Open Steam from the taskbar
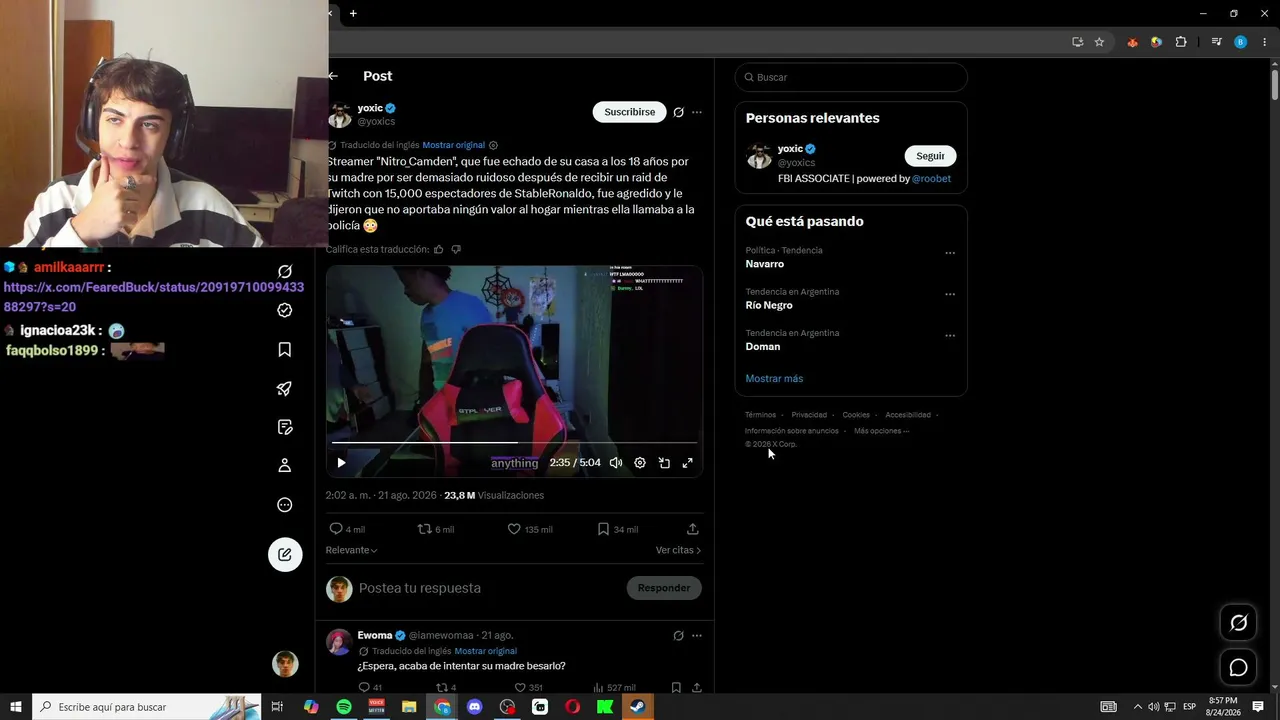Viewport: 1280px width, 720px height. (638, 707)
